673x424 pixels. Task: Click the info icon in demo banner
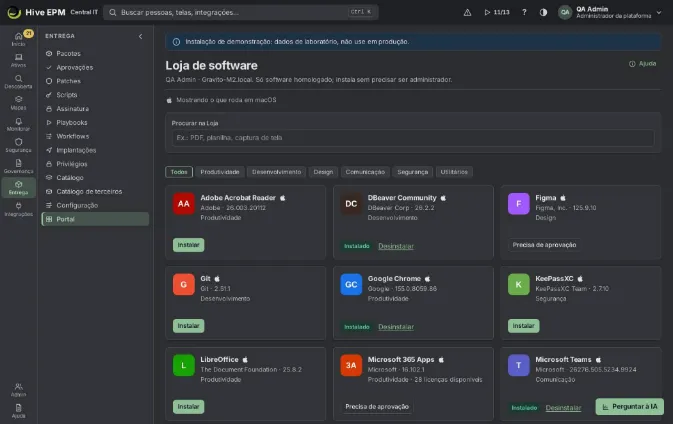tap(176, 42)
